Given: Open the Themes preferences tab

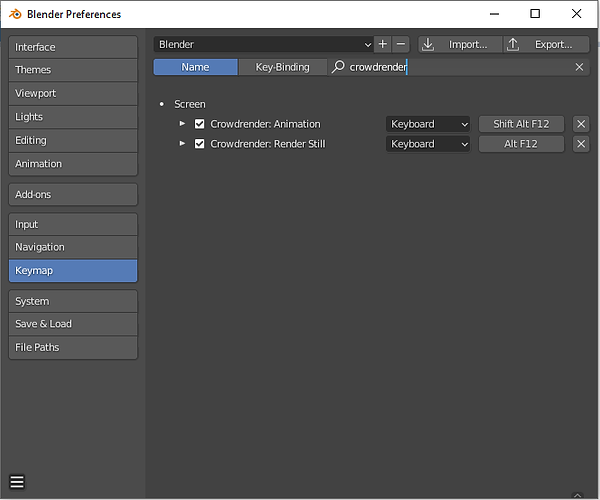Looking at the screenshot, I should coord(73,70).
